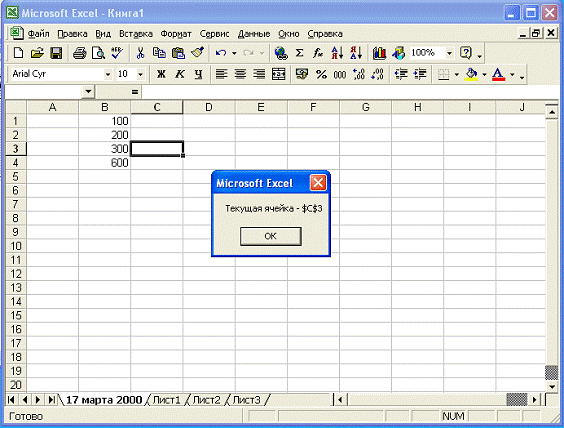Toggle bold Ж formatting
The height and width of the screenshot is (428, 564).
161,74
